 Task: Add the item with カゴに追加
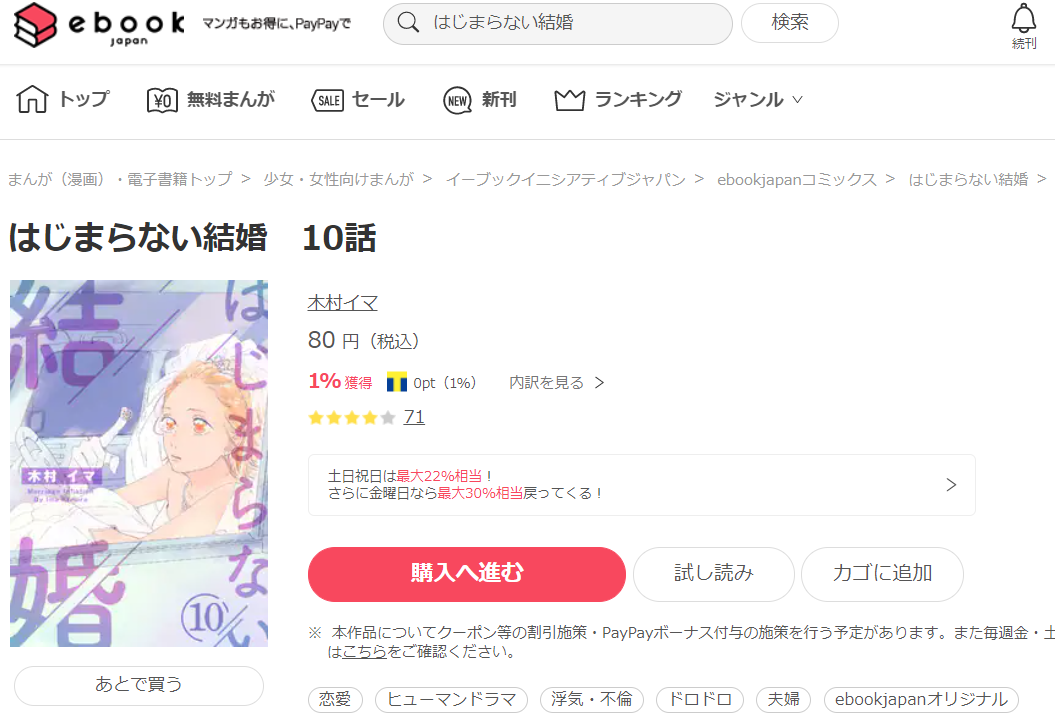tap(882, 574)
